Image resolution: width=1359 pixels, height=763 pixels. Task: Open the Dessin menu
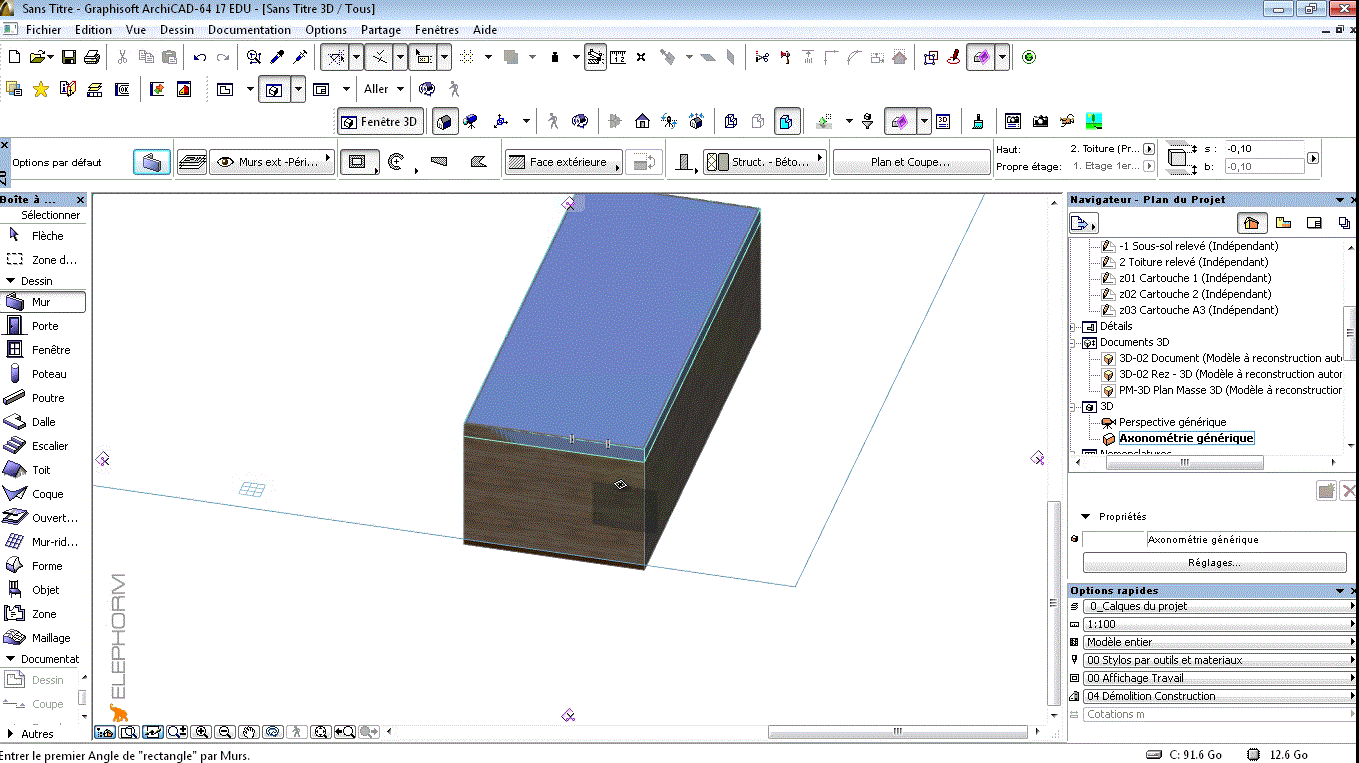177,30
